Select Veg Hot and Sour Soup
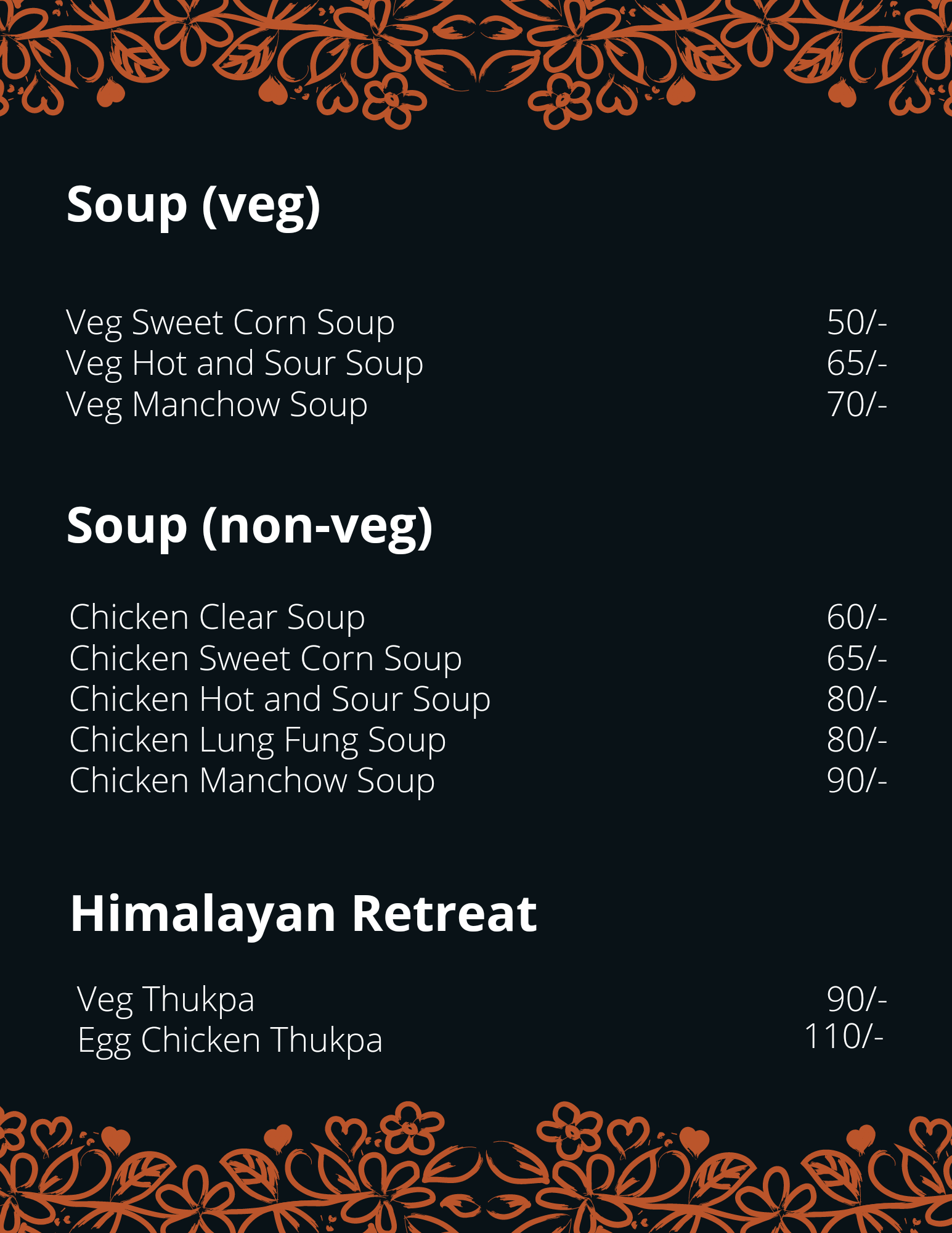 coord(245,364)
